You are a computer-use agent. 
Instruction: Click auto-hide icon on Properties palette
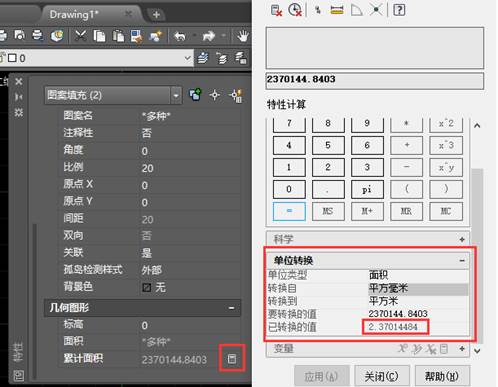click(x=19, y=97)
